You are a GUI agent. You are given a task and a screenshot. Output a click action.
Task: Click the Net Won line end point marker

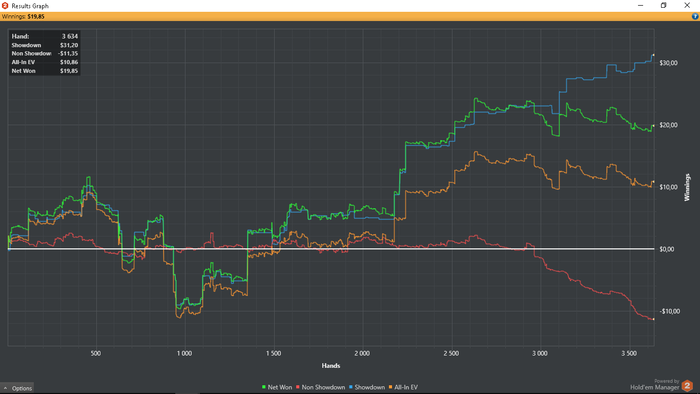pos(654,126)
